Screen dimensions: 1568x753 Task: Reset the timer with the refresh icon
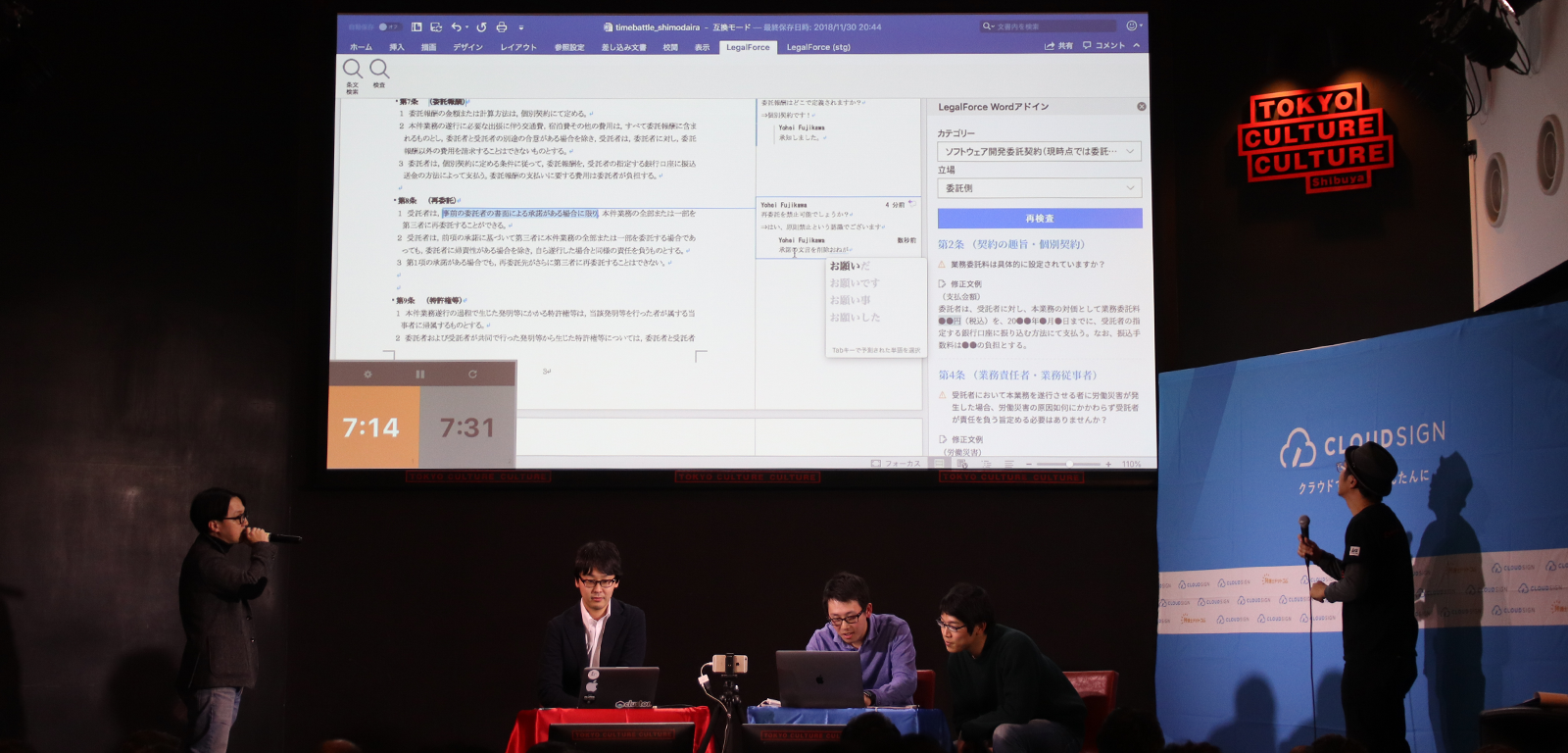[472, 374]
